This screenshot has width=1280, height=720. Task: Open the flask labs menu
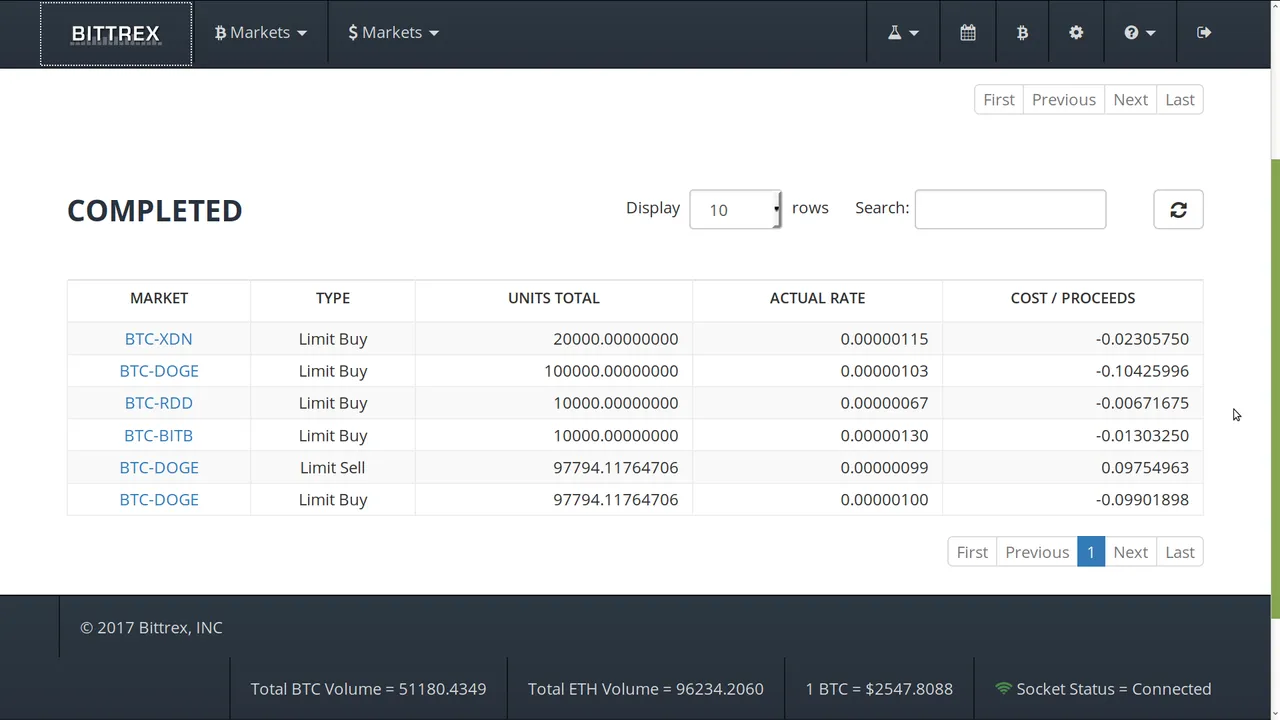click(x=903, y=33)
